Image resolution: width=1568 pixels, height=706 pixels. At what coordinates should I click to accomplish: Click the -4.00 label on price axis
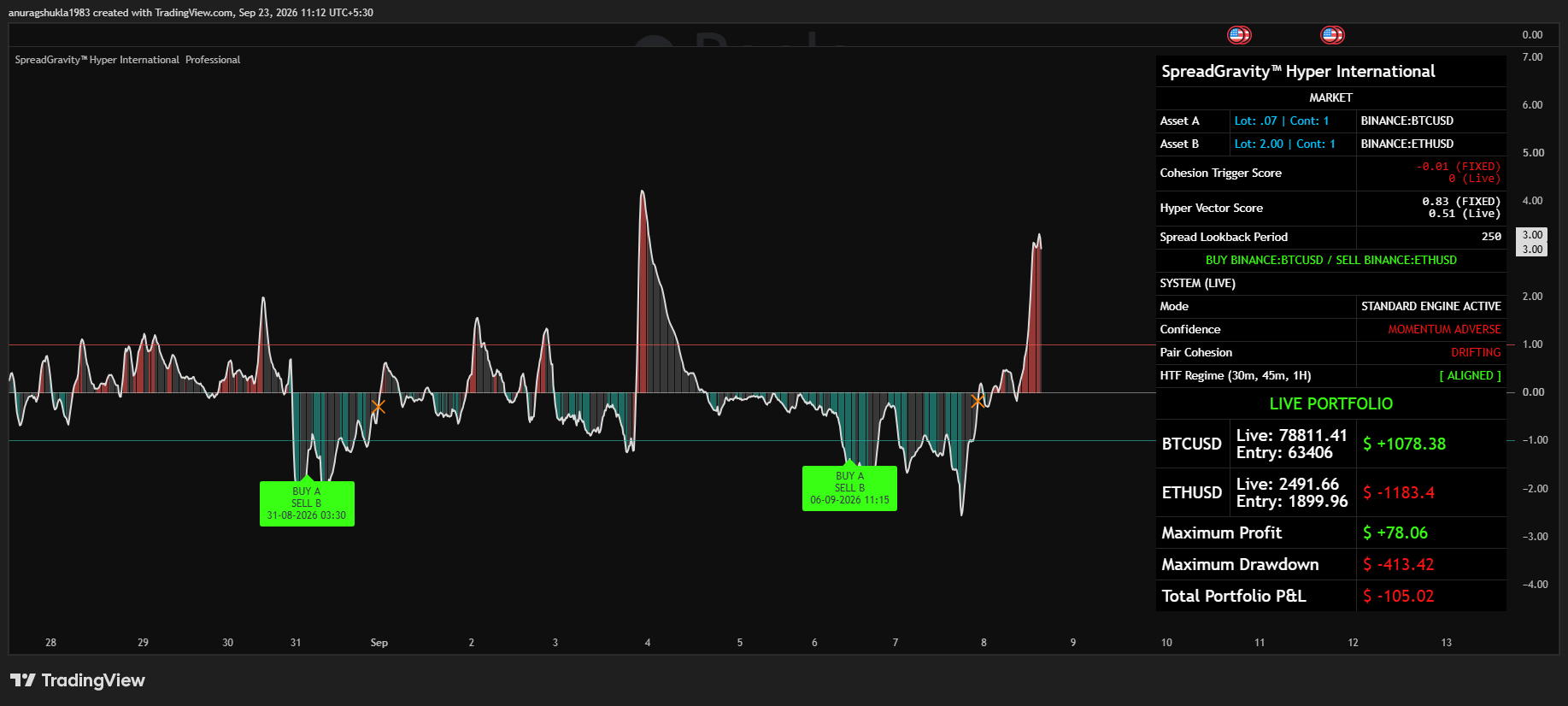click(x=1535, y=585)
